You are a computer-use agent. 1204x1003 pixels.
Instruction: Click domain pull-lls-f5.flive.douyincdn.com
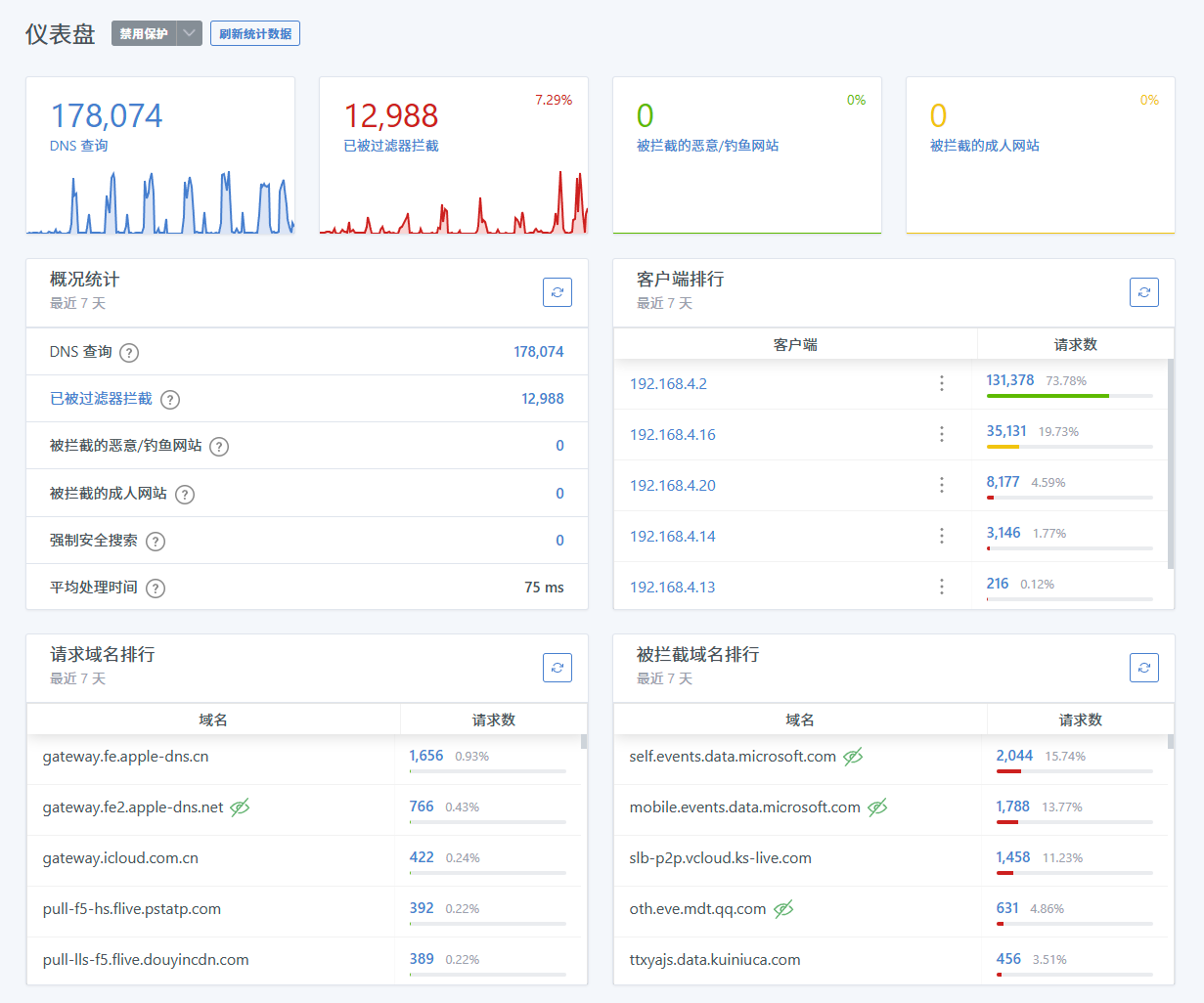(x=146, y=960)
